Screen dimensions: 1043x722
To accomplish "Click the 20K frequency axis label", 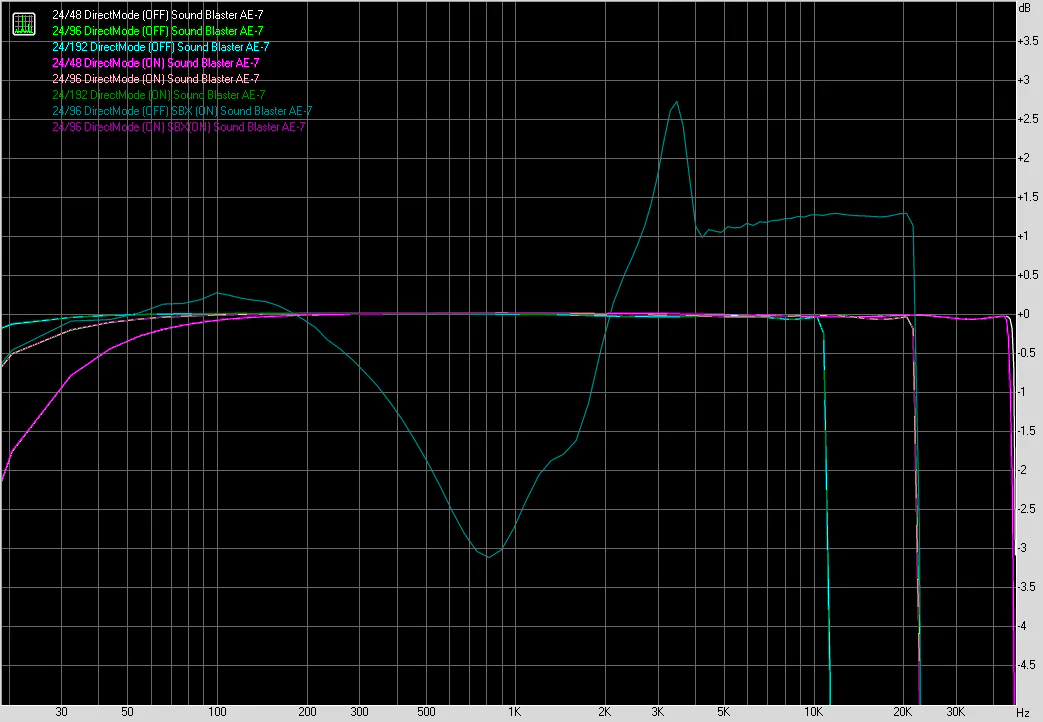I will (x=903, y=711).
